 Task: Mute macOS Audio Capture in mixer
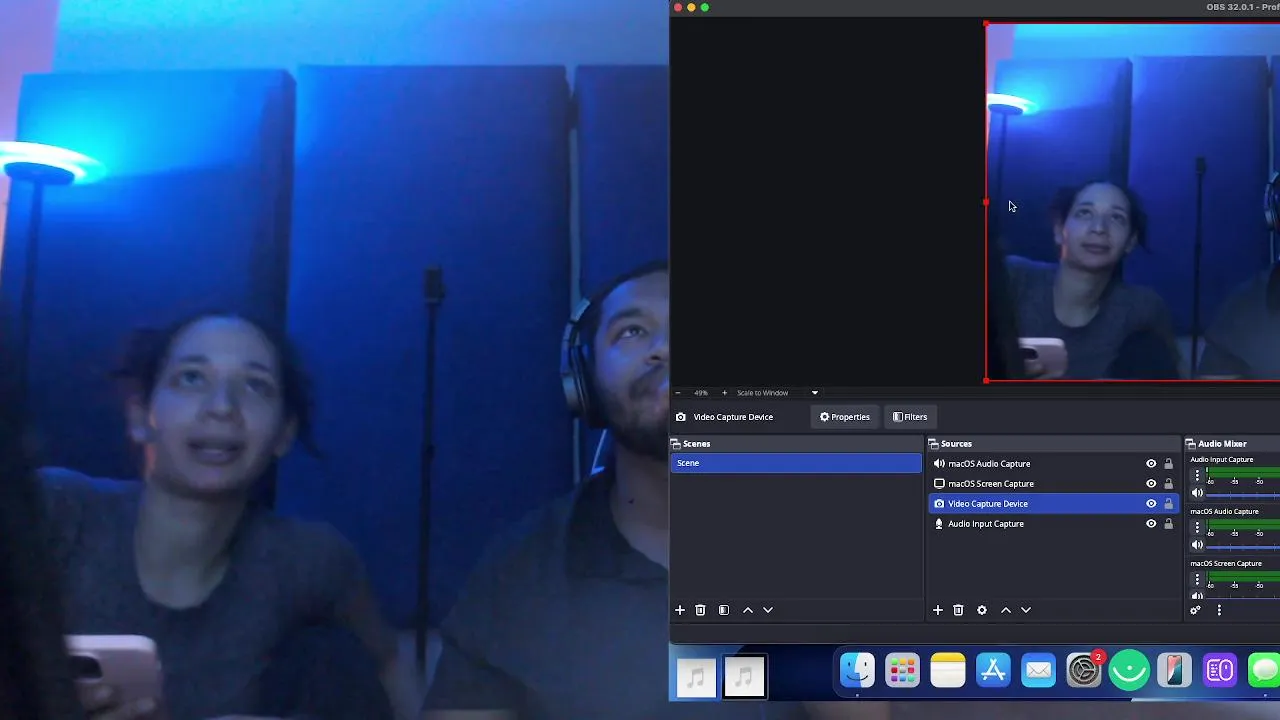coord(1197,545)
